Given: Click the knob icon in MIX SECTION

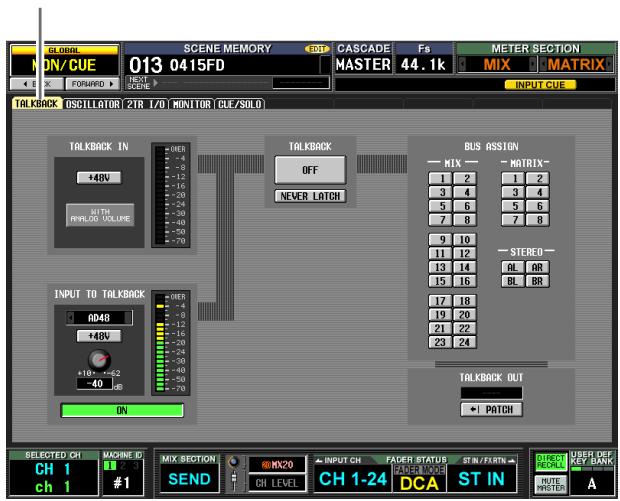Looking at the screenshot, I should click(x=234, y=461).
